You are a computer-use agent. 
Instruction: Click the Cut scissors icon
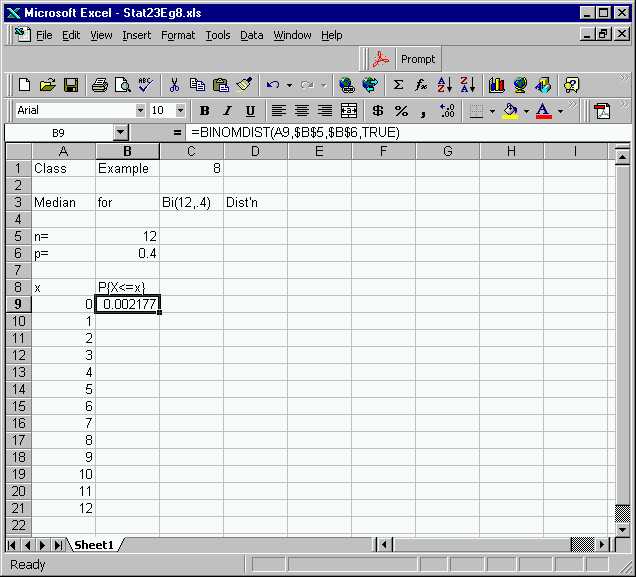coord(174,85)
